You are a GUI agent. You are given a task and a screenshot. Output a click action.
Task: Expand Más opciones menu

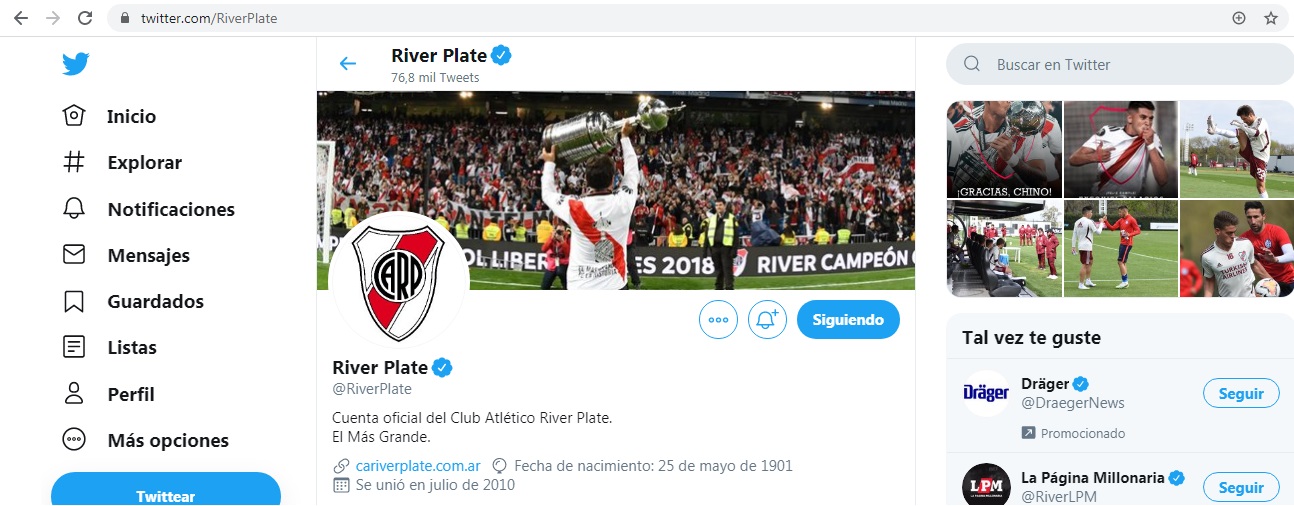[145, 441]
